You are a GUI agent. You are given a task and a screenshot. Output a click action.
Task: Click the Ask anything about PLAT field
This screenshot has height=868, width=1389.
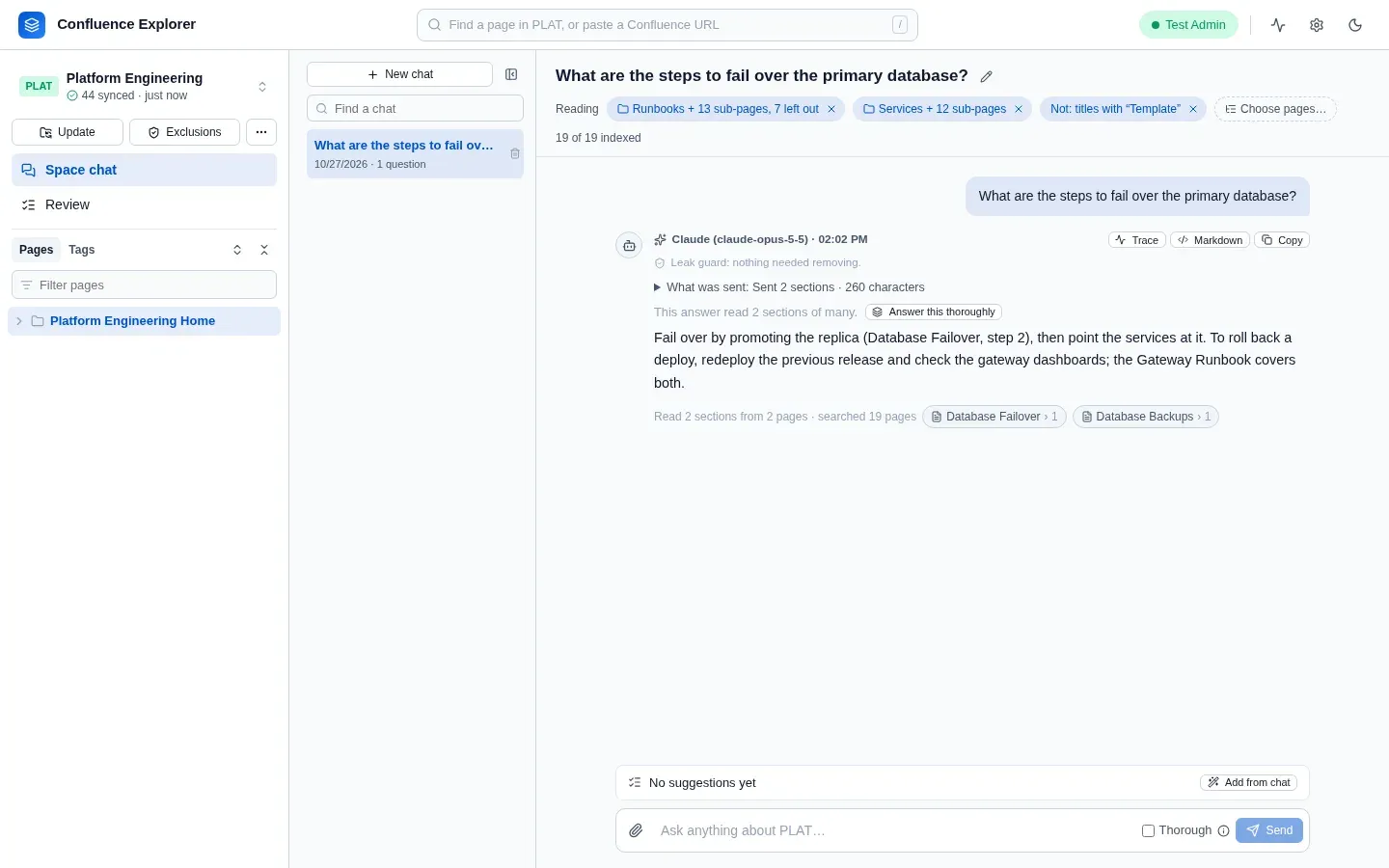(x=892, y=830)
